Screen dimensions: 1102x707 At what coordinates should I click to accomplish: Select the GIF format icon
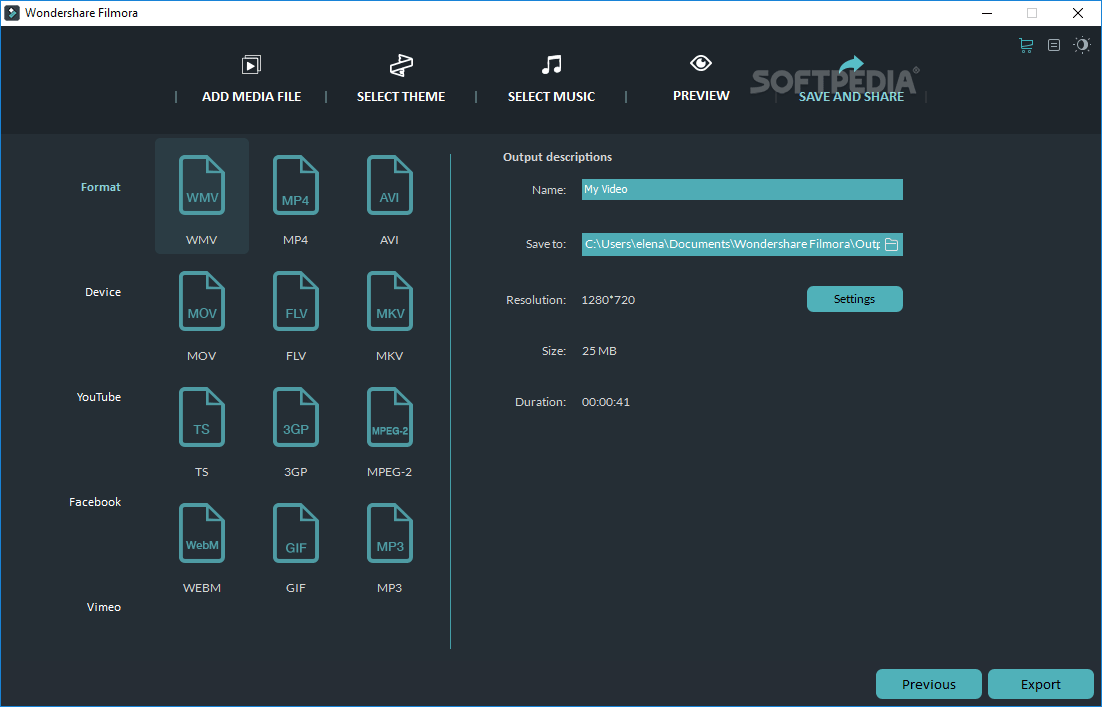point(296,533)
